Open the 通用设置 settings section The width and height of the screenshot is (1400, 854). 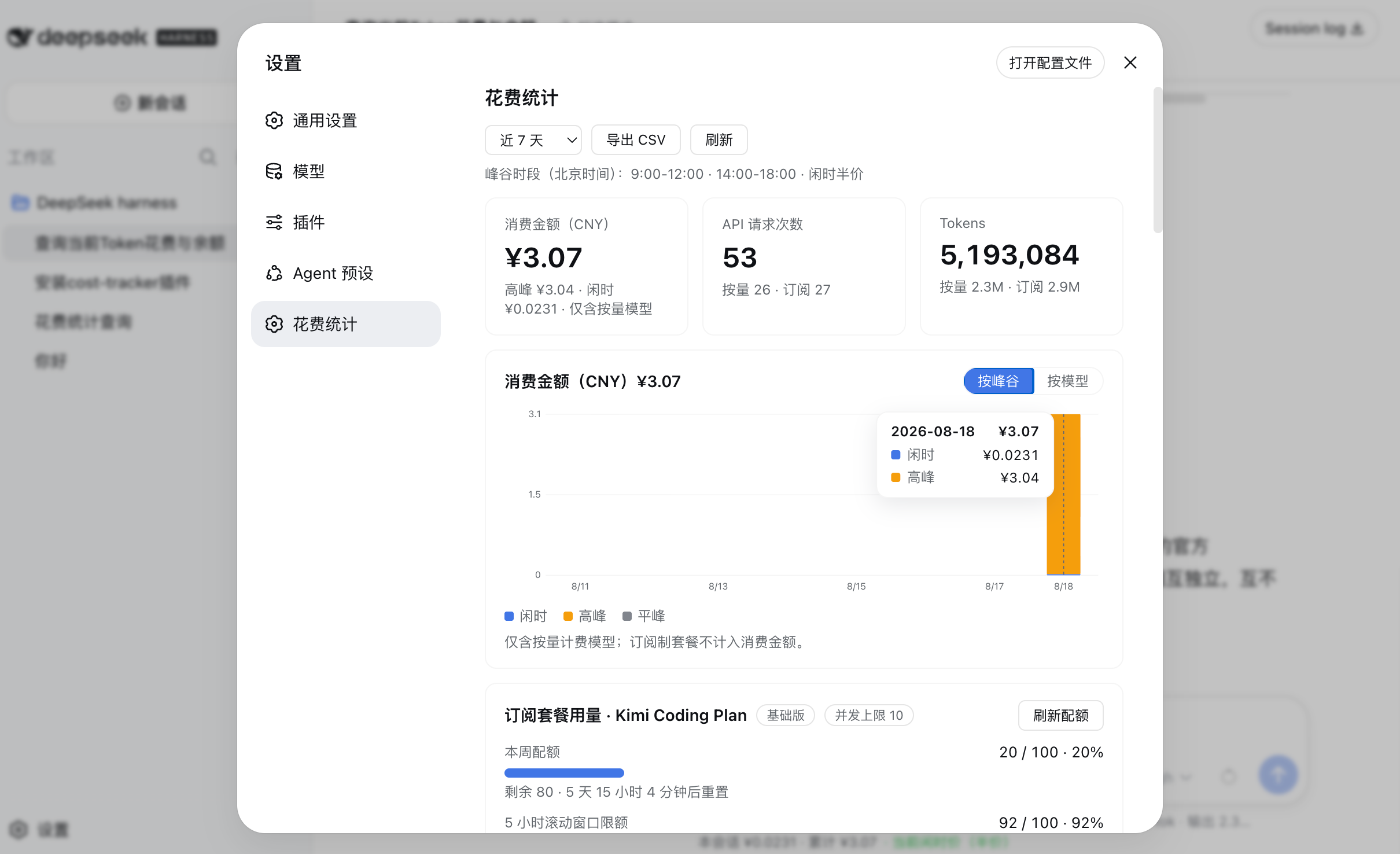click(345, 120)
